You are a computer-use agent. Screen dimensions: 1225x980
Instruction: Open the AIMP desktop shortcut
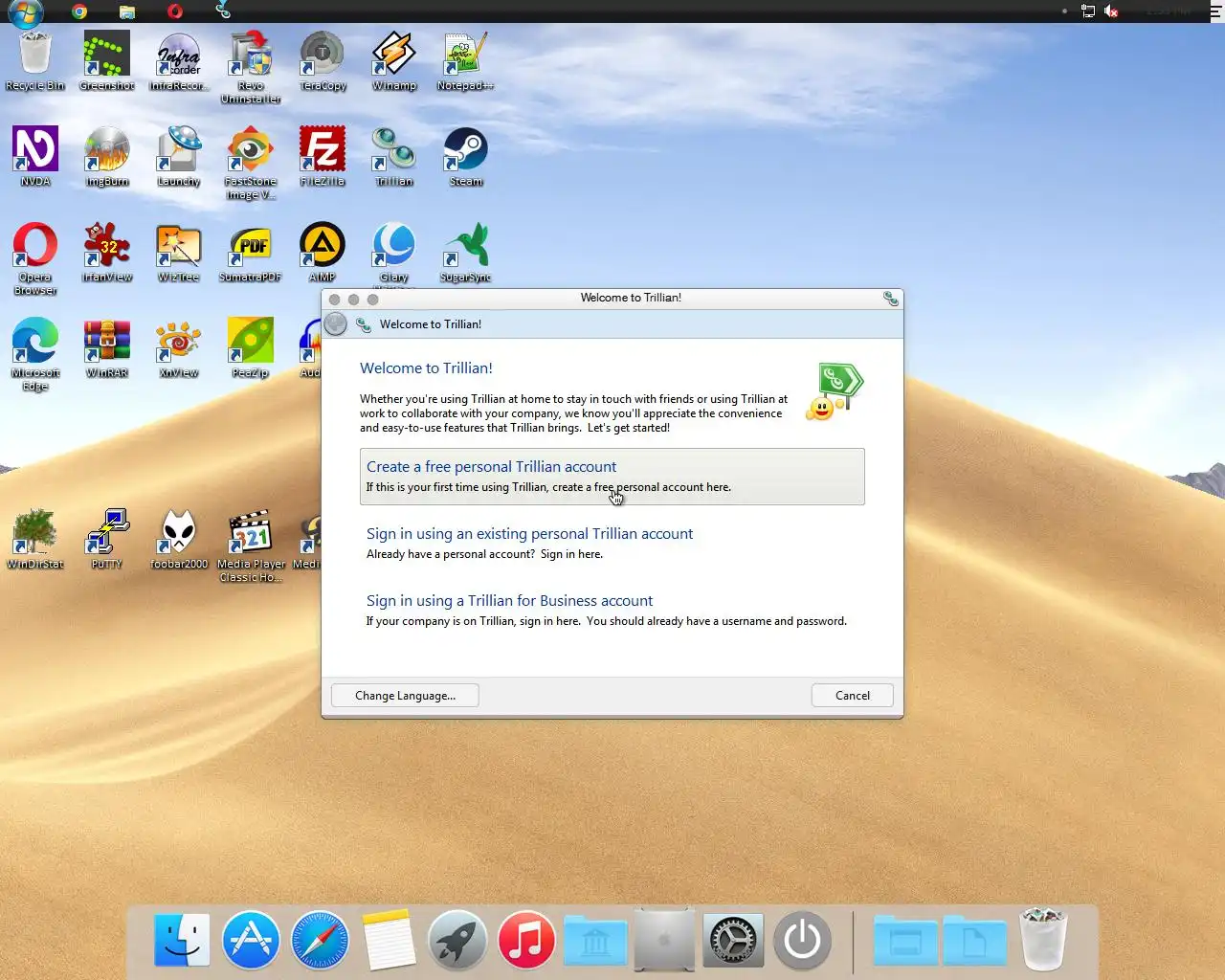pos(323,252)
